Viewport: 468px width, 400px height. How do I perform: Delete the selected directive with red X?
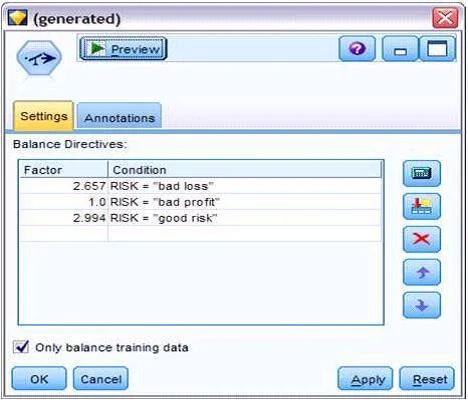[x=422, y=239]
